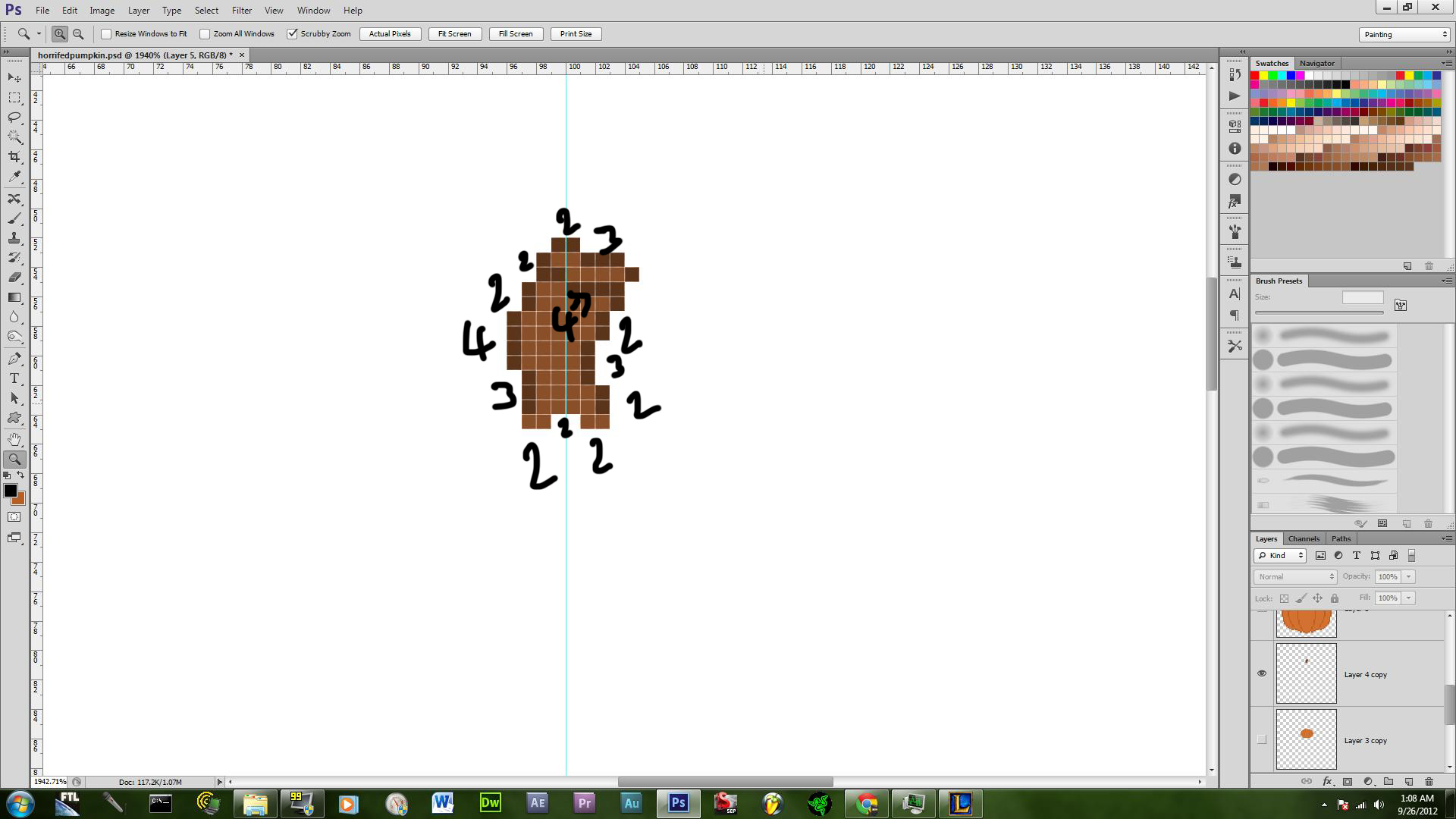Open Swatches panel flyout menu
1456x819 pixels.
(x=1446, y=63)
